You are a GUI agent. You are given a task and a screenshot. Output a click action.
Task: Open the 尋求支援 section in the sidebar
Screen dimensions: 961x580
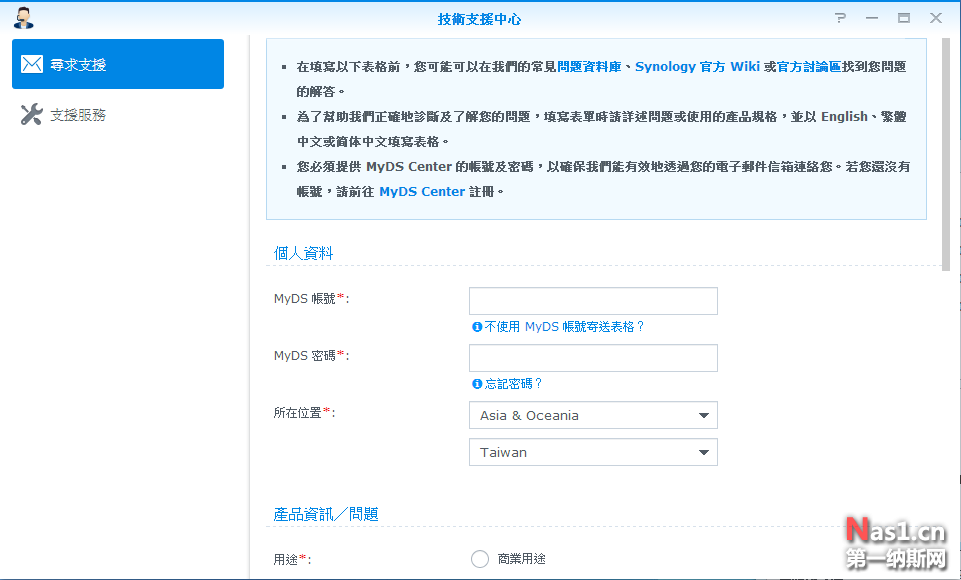tap(118, 64)
